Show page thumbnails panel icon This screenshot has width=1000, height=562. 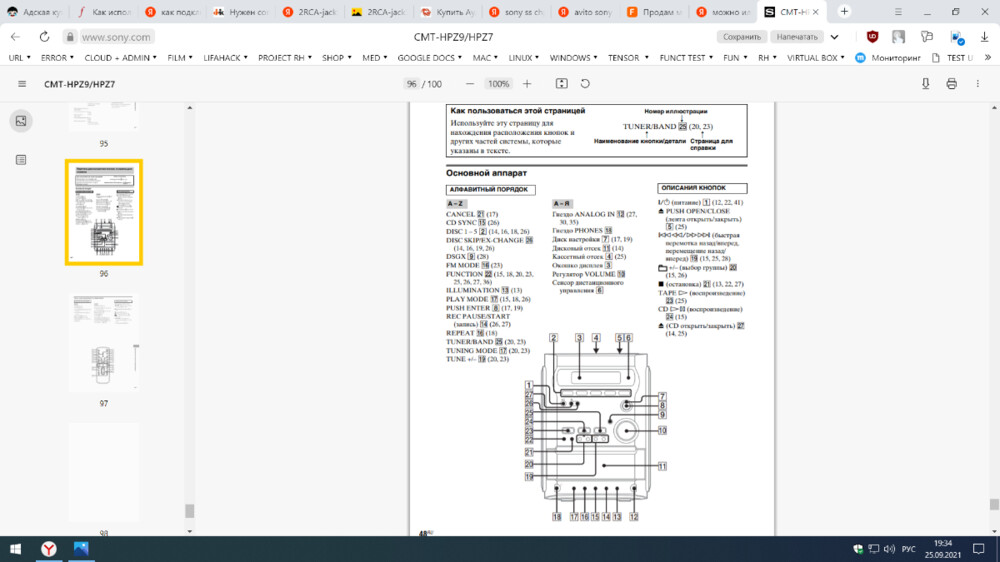pyautogui.click(x=21, y=121)
